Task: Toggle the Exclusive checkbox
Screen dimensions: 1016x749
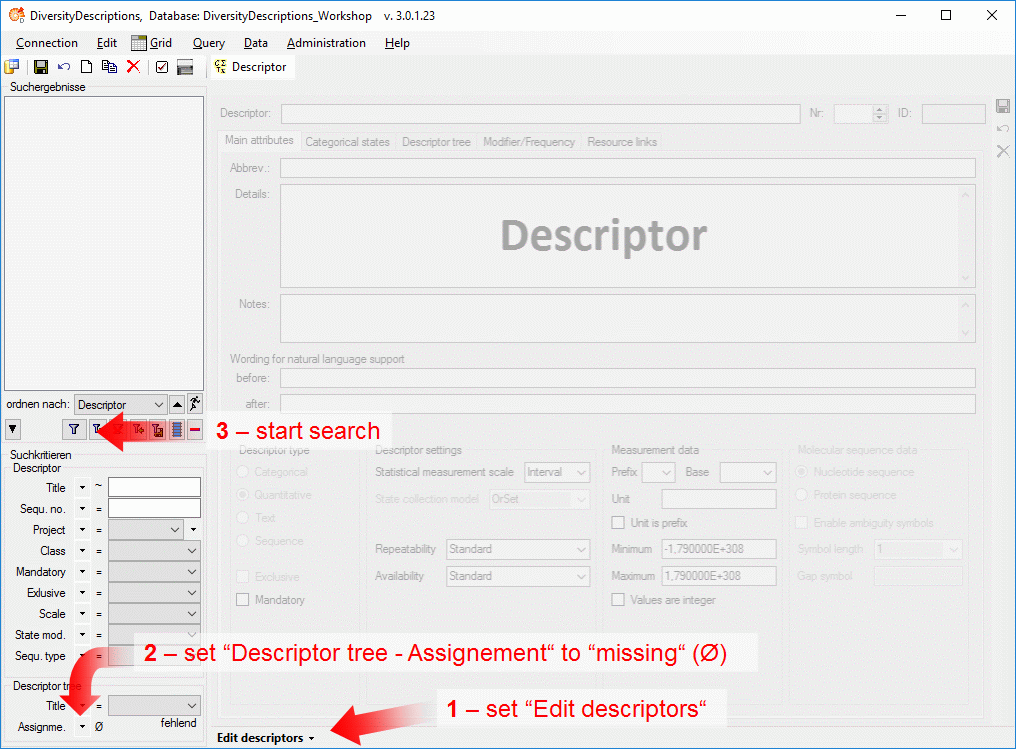Action: [243, 577]
